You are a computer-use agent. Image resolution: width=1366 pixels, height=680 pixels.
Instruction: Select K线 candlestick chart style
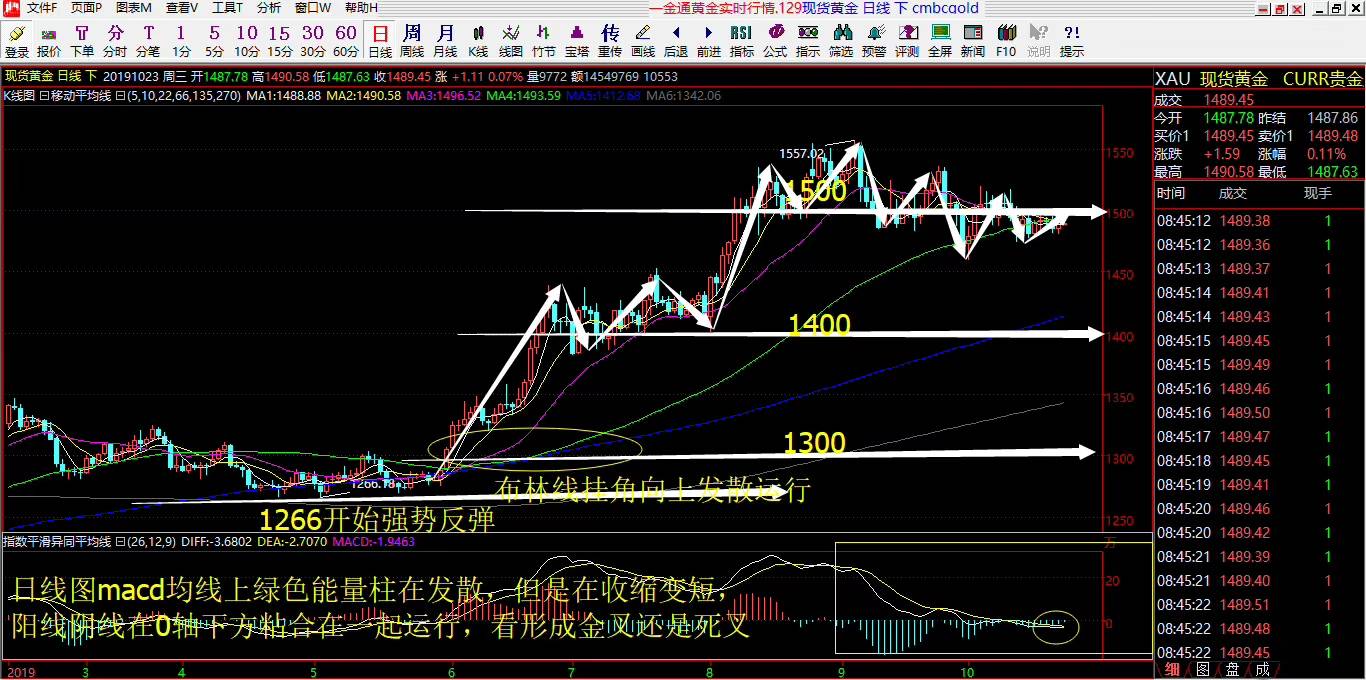click(x=478, y=41)
